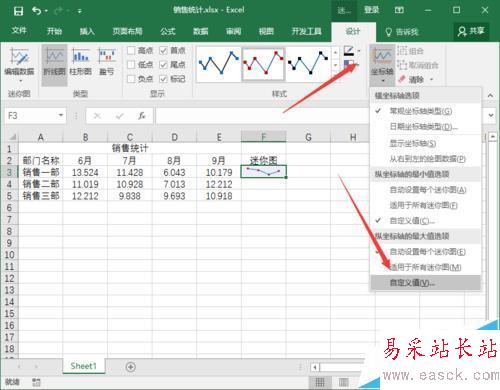Collapse the ribbon with the chevron
This screenshot has height=390, width=500.
tap(490, 95)
